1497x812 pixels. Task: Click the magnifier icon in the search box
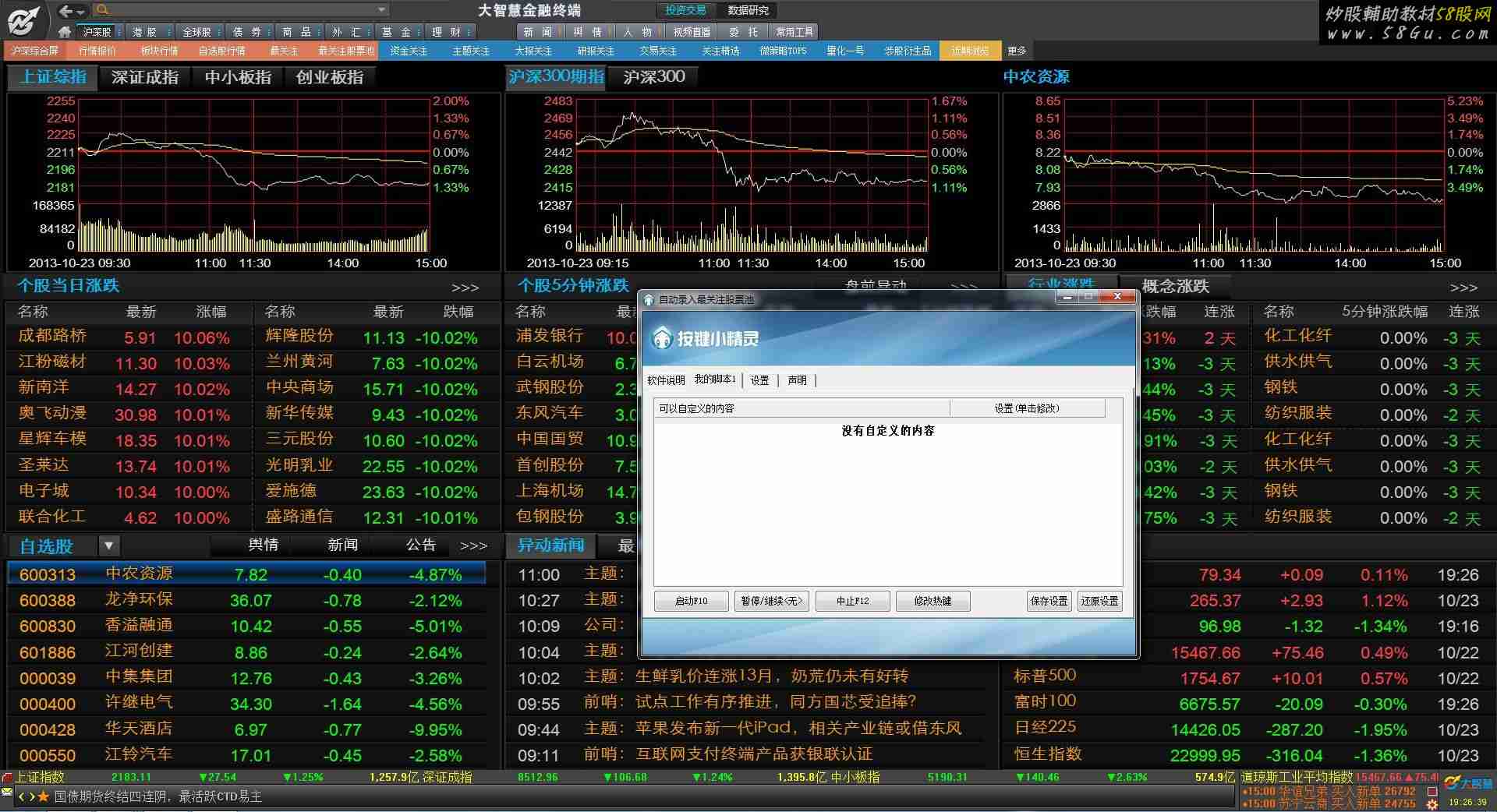pyautogui.click(x=102, y=10)
